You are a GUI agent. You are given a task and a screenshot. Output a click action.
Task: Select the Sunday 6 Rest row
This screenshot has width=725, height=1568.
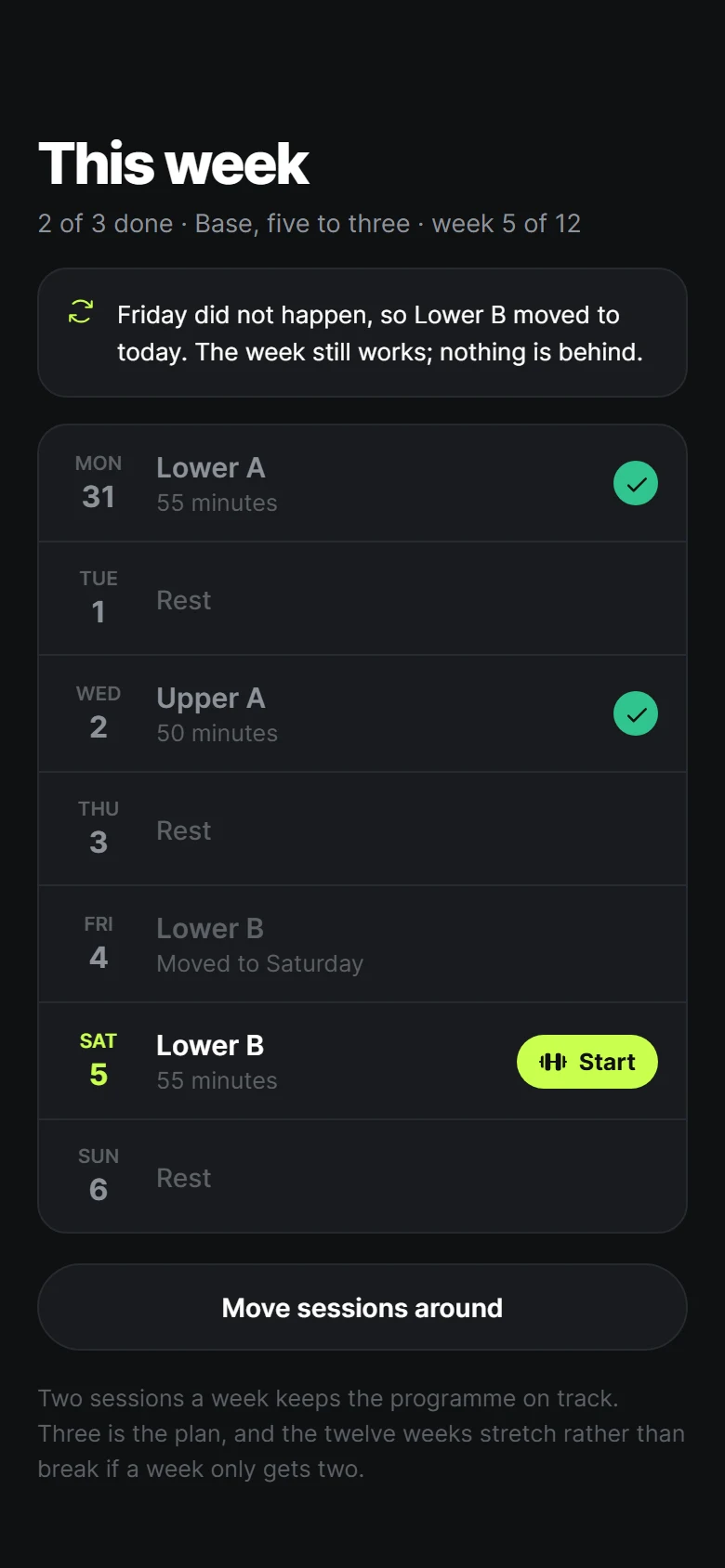point(362,1177)
